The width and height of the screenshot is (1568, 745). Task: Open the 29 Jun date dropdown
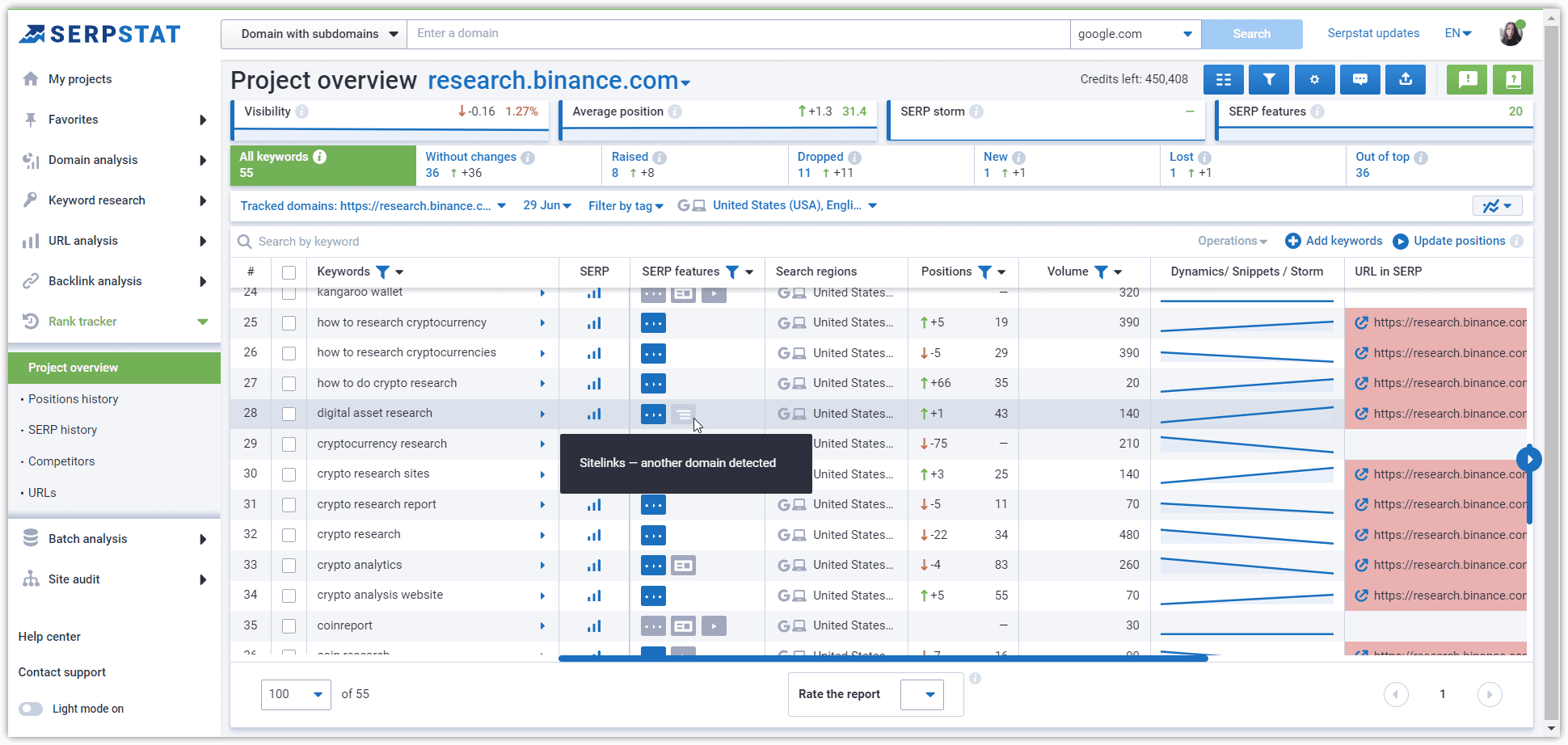547,205
